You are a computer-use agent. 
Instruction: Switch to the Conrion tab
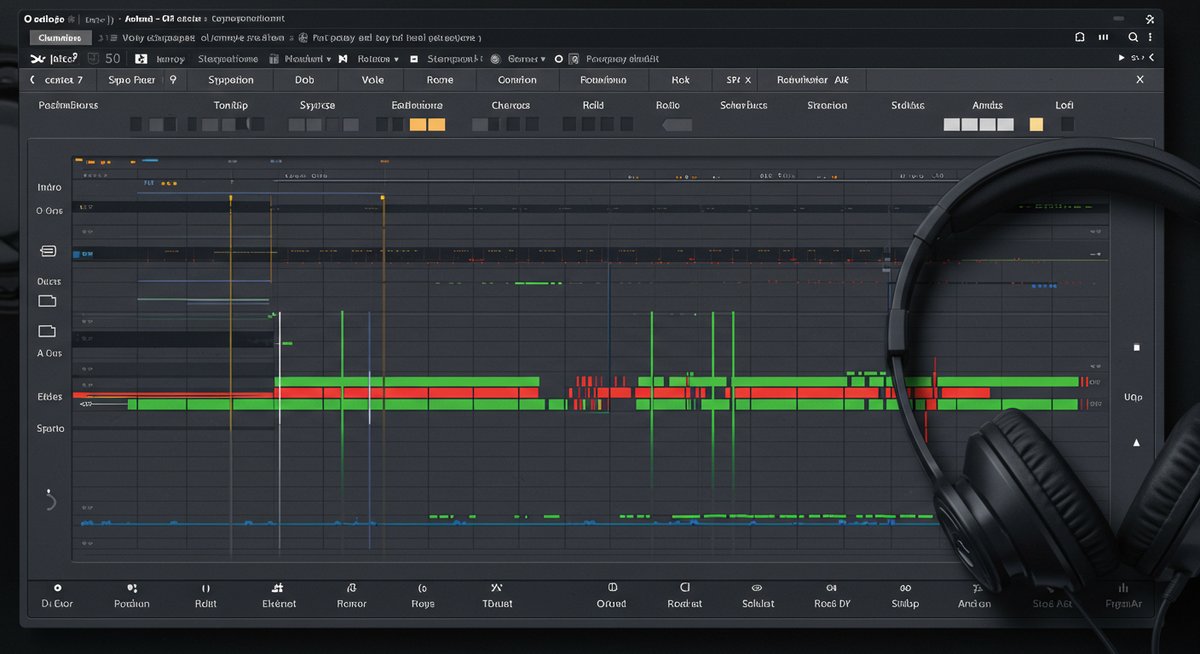tap(517, 80)
